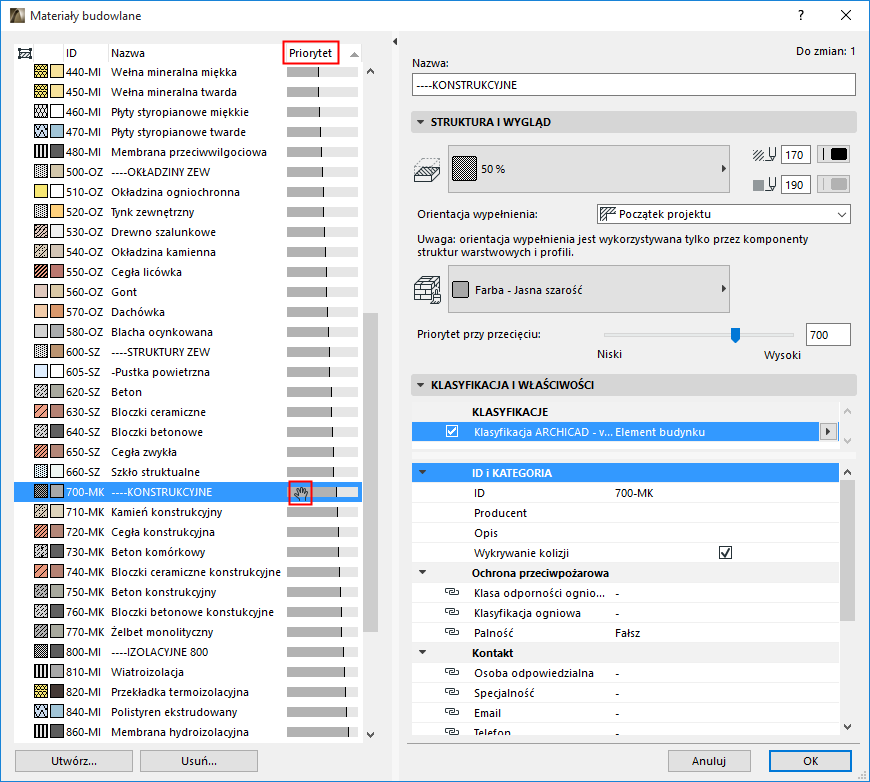Image resolution: width=870 pixels, height=782 pixels.
Task: Click the link icon beside Email
Action: pos(452,712)
